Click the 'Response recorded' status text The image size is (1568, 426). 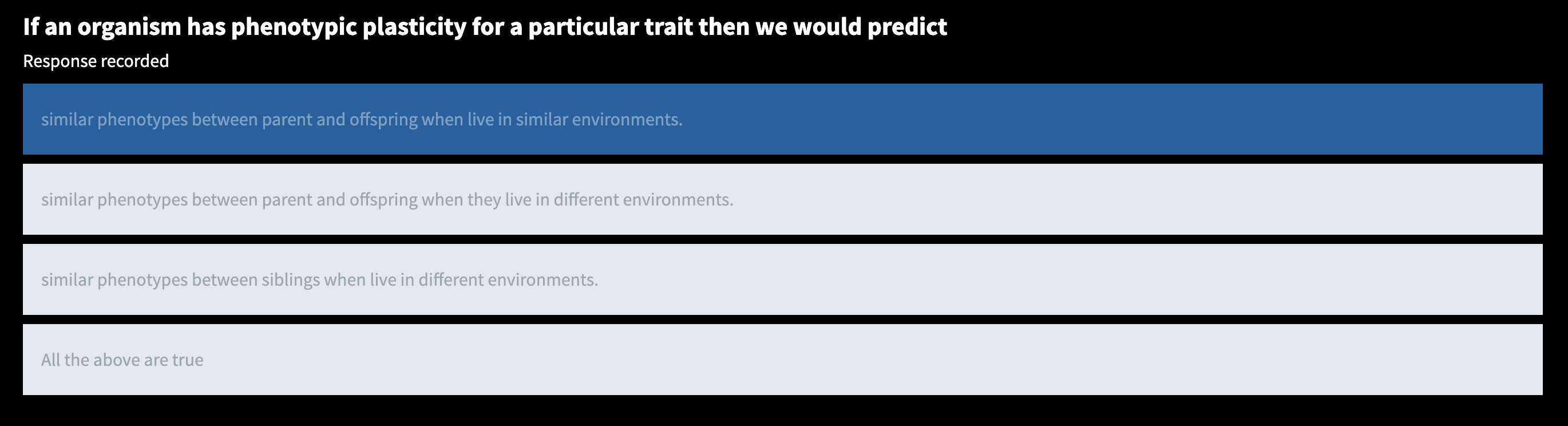(96, 61)
